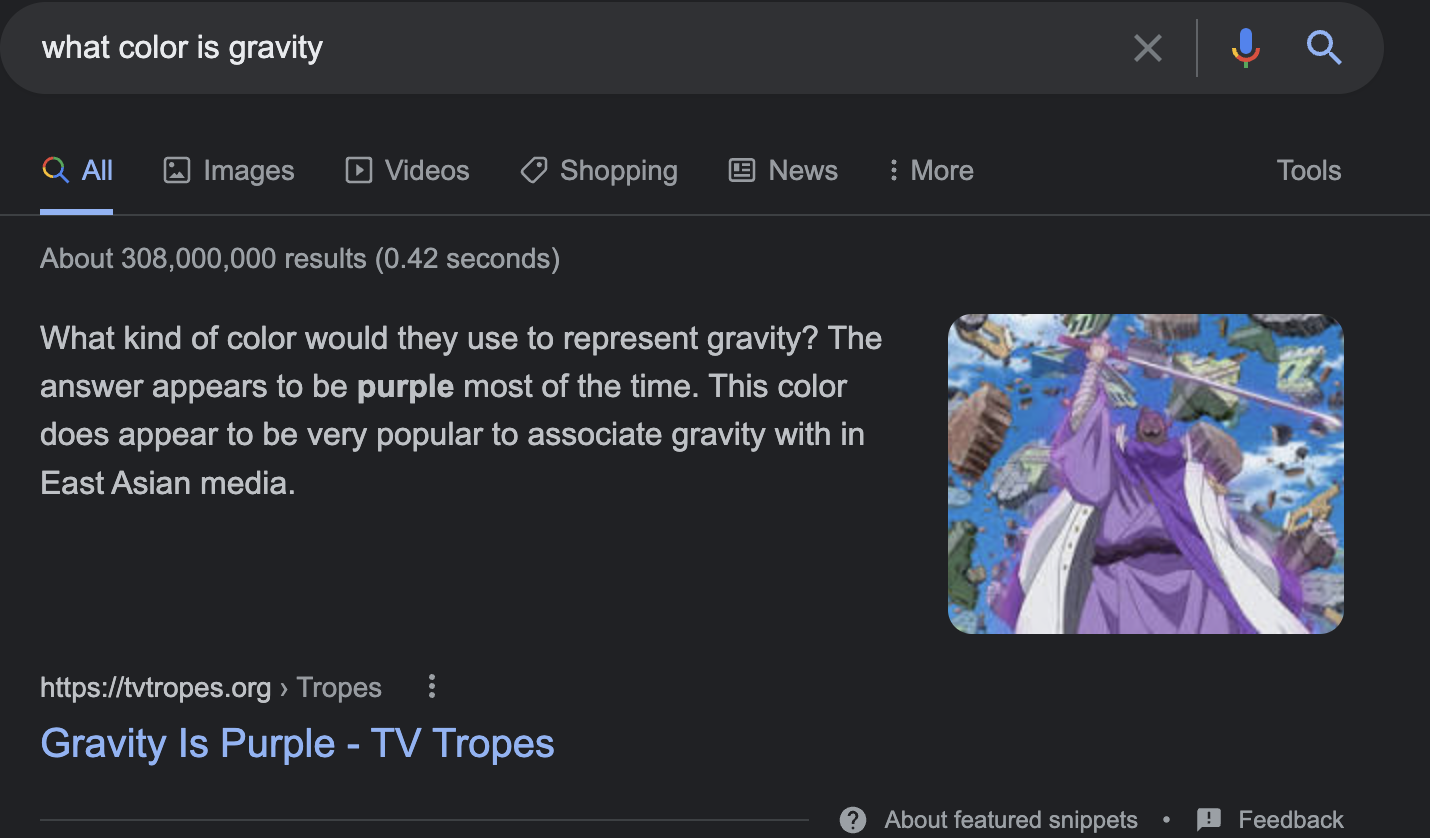
Task: Clear the search query with the X icon
Action: point(1148,47)
